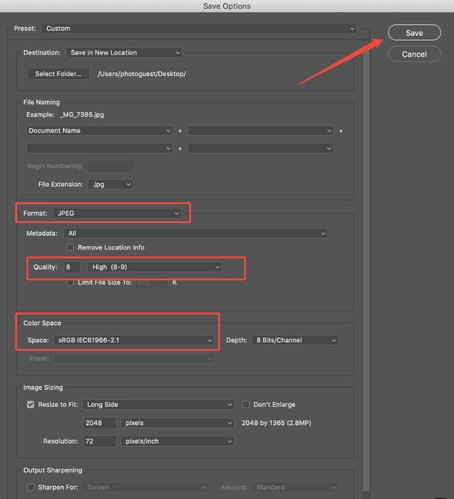Uncheck the Resize to Fit checkbox
The height and width of the screenshot is (499, 454).
pos(30,404)
